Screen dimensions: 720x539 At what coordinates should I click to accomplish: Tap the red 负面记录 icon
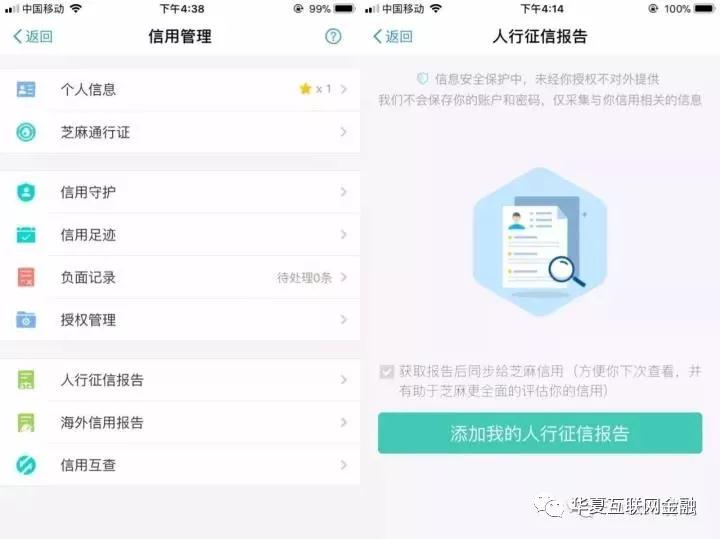[x=26, y=277]
